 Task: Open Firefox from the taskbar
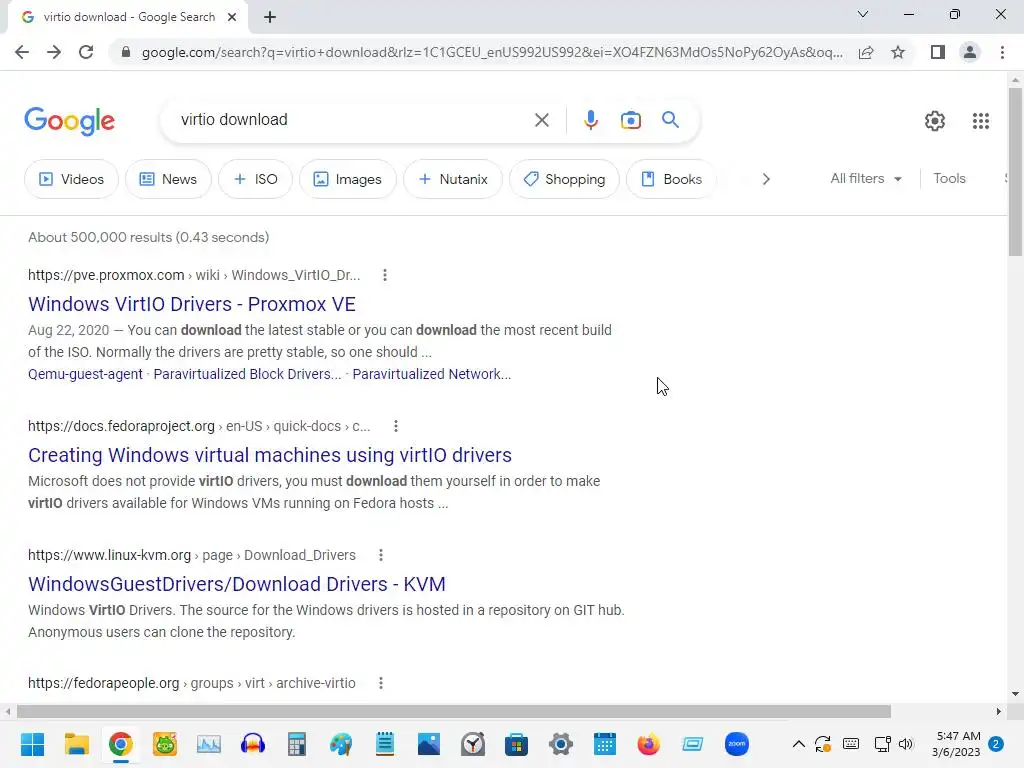pyautogui.click(x=648, y=744)
